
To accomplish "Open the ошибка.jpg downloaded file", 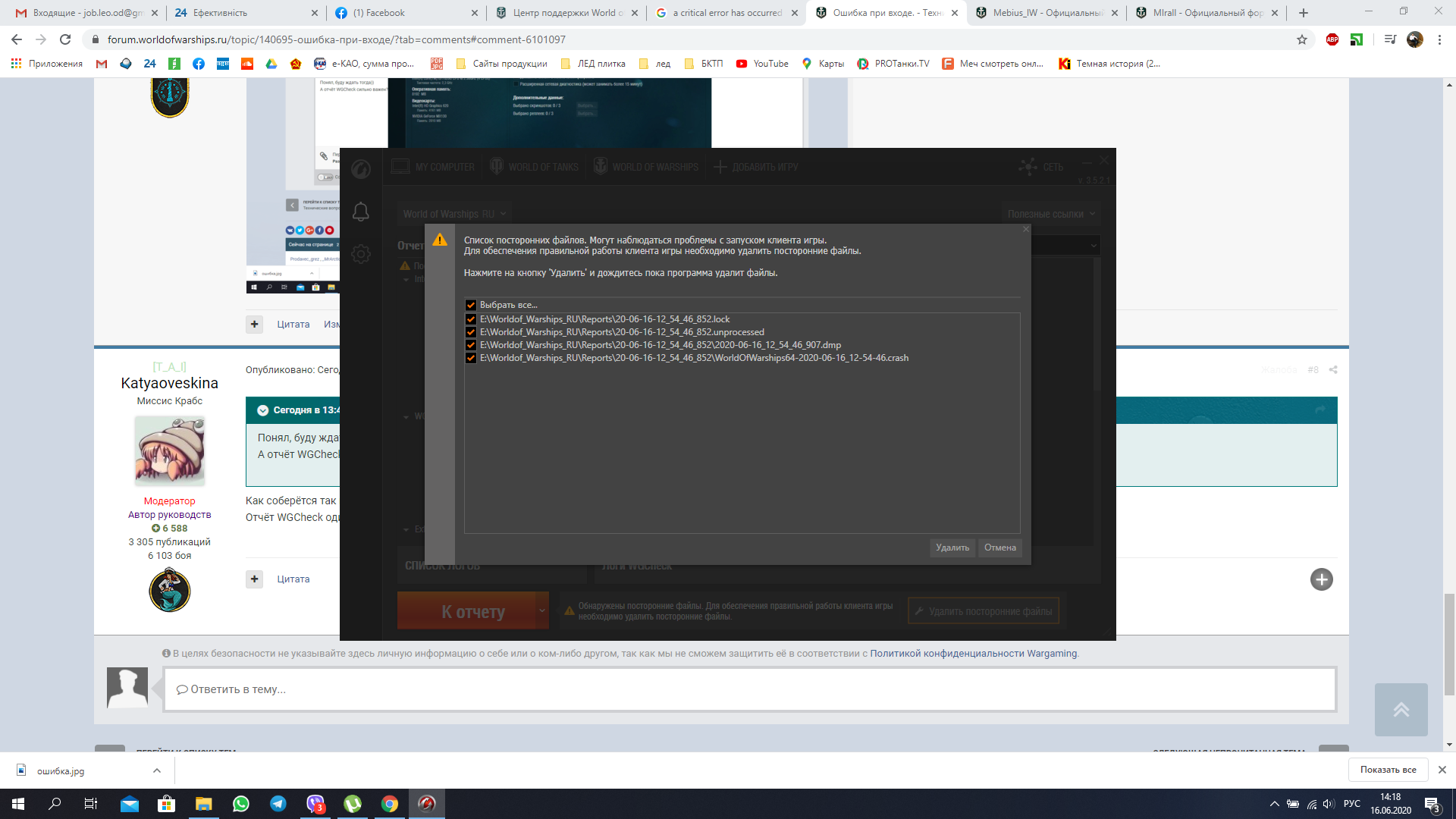I will pyautogui.click(x=61, y=770).
